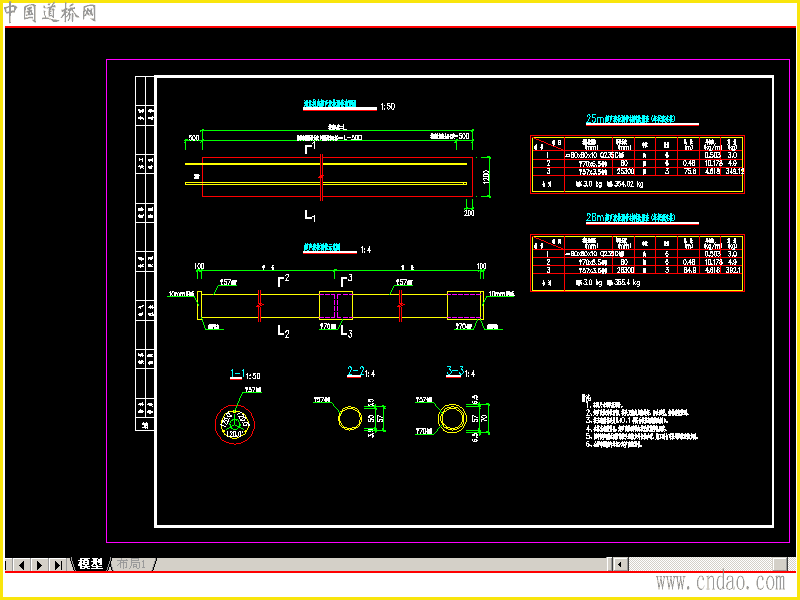The height and width of the screenshot is (600, 800).
Task: Select the "349.12" cell in the 25m table
Action: pos(735,171)
